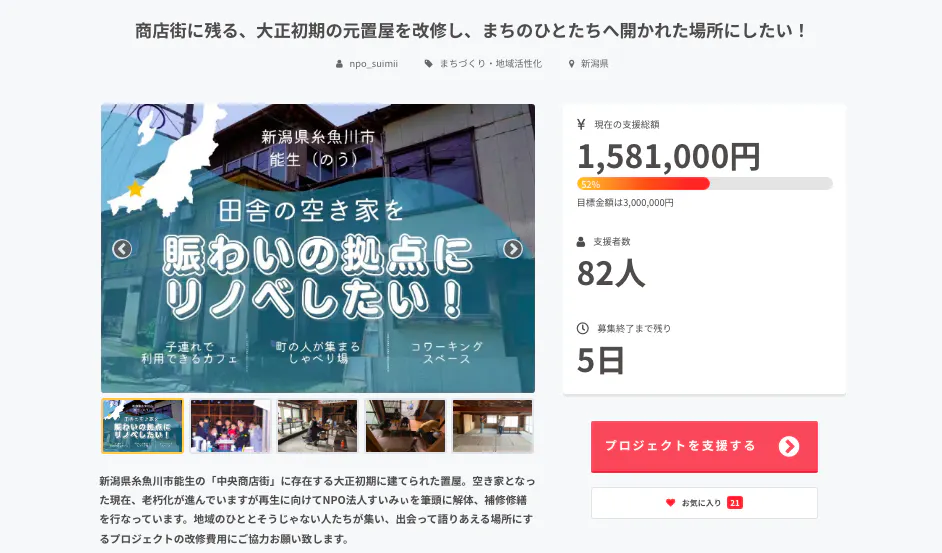This screenshot has width=942, height=553.
Task: Open the 新潟県 location link
Action: (x=594, y=64)
